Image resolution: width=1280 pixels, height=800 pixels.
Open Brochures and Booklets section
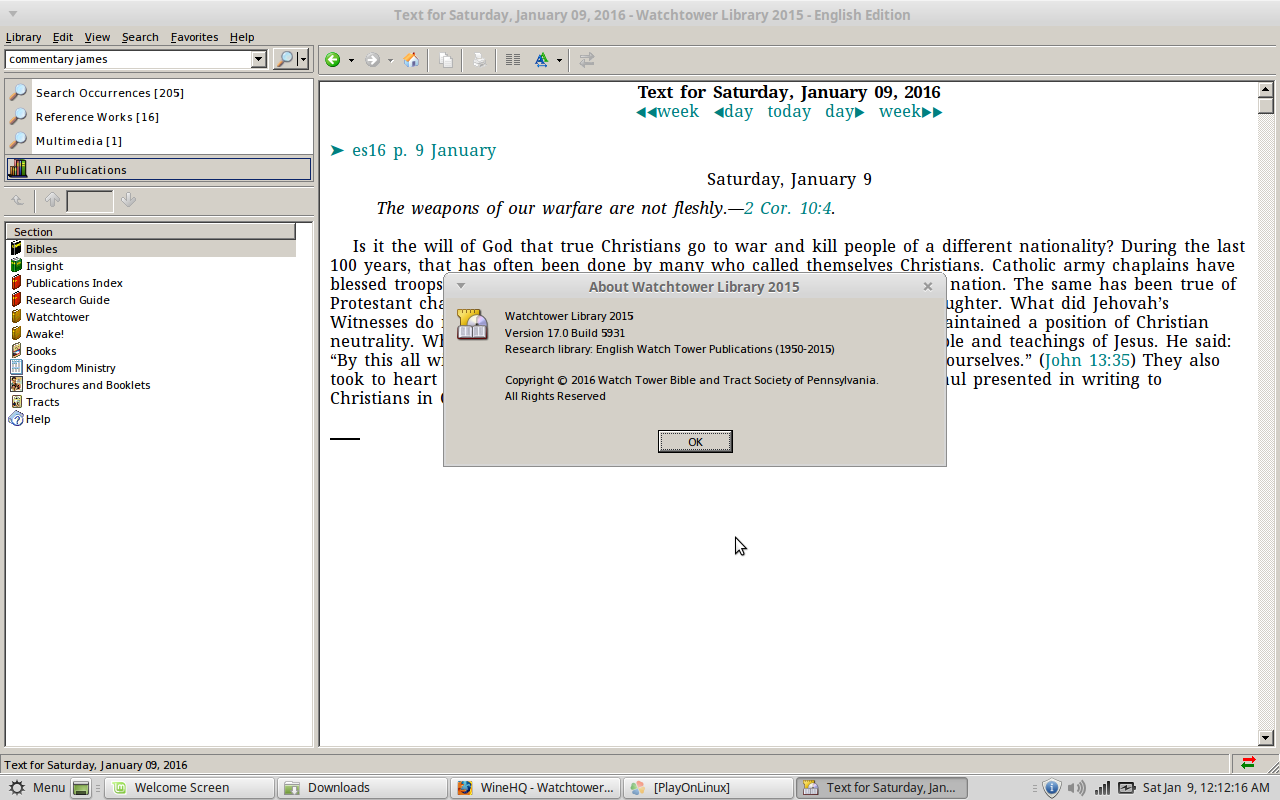tap(88, 385)
